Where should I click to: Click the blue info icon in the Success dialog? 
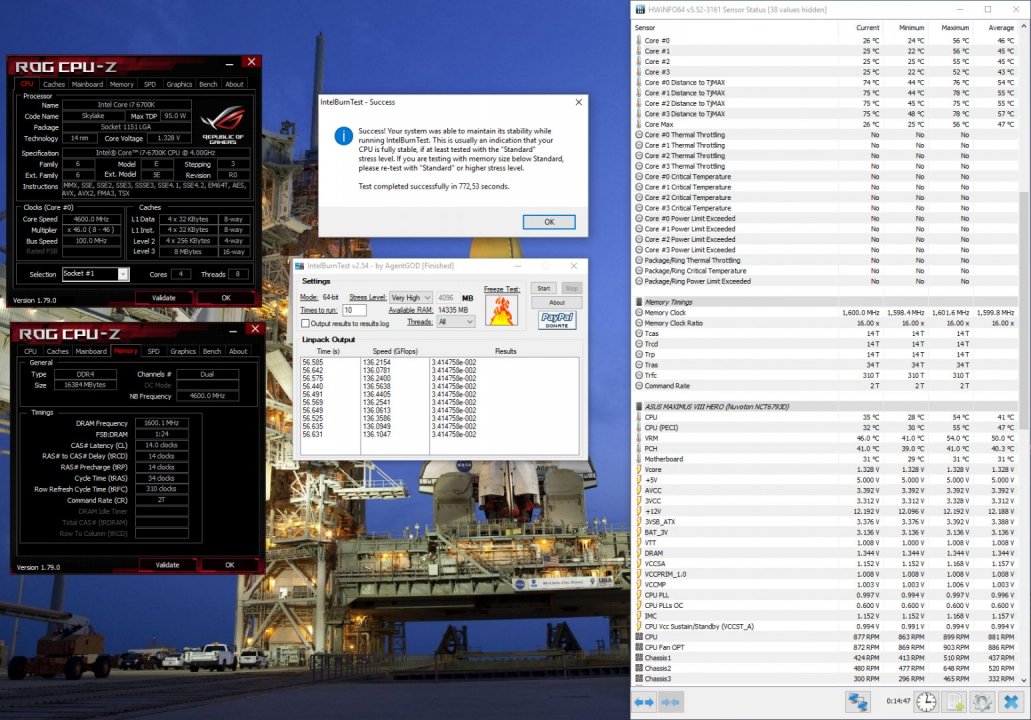[343, 135]
